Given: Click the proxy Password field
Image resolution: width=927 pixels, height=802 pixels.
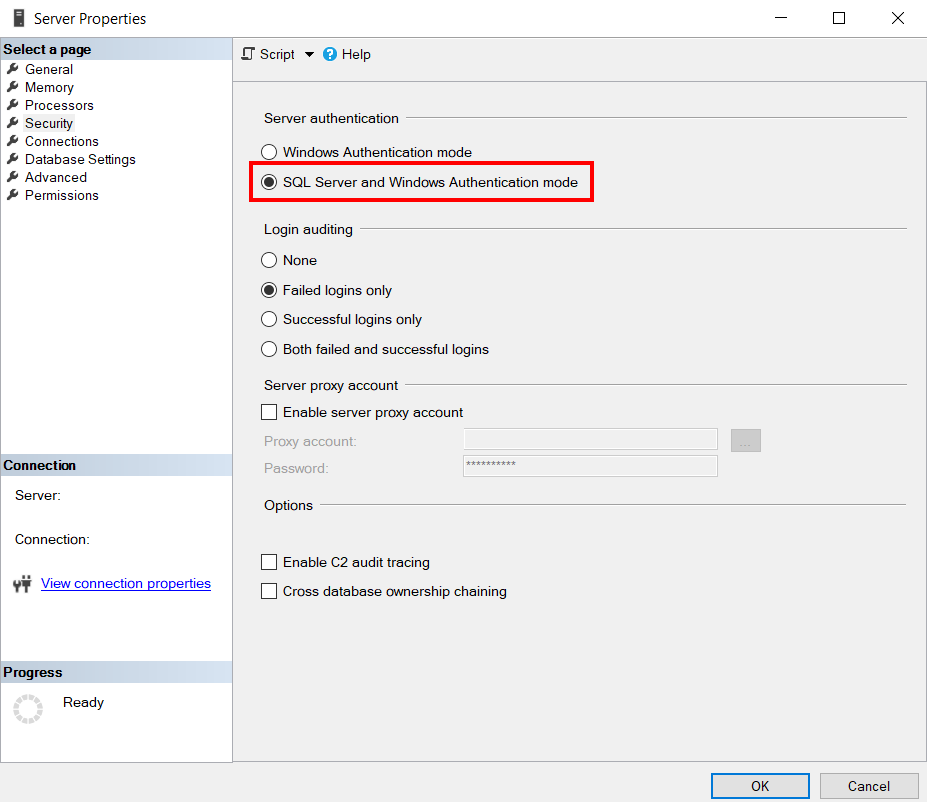Looking at the screenshot, I should (x=590, y=466).
